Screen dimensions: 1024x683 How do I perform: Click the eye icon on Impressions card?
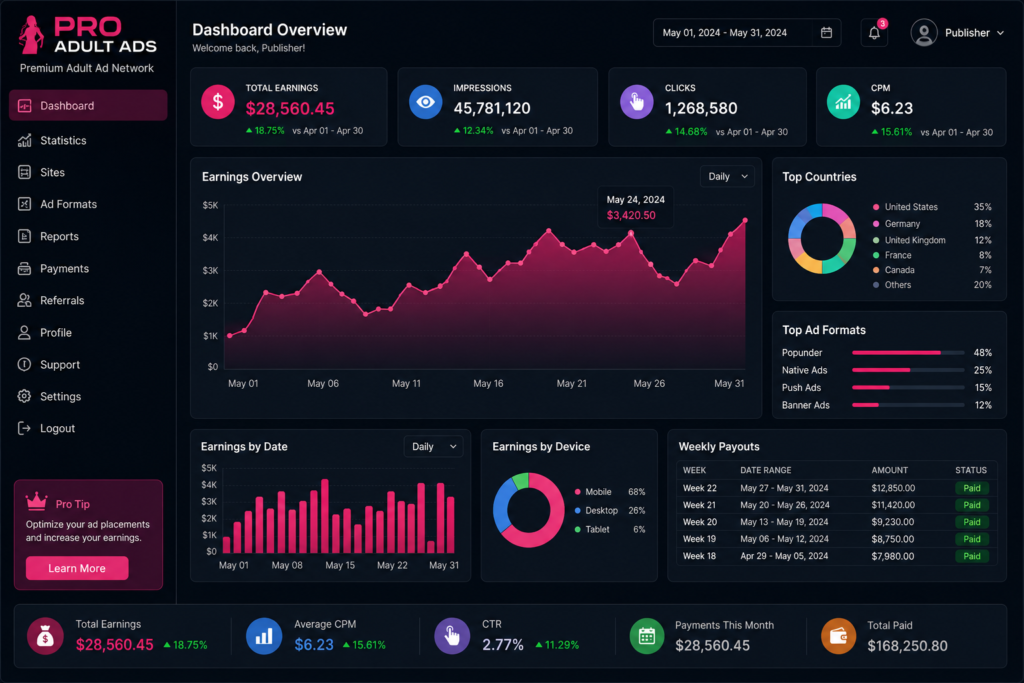tap(426, 102)
